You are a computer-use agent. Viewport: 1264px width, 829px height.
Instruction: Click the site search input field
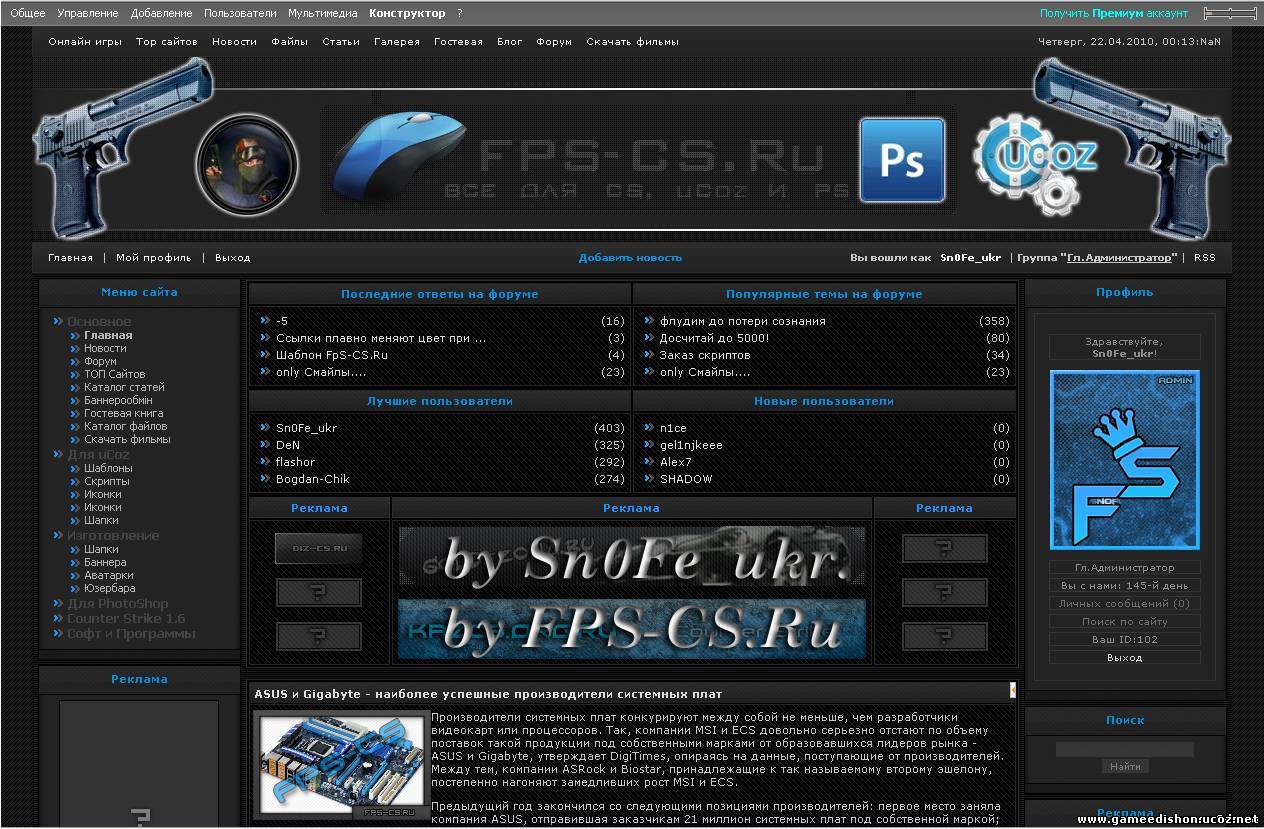coord(1124,749)
